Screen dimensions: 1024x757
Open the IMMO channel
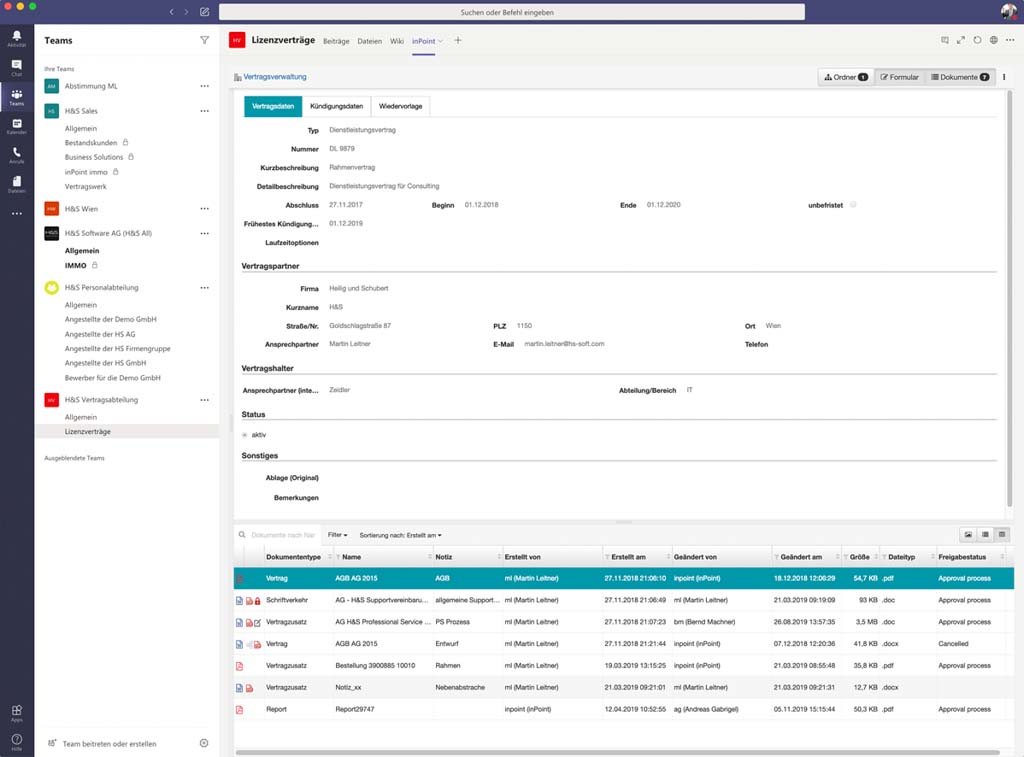pos(76,266)
